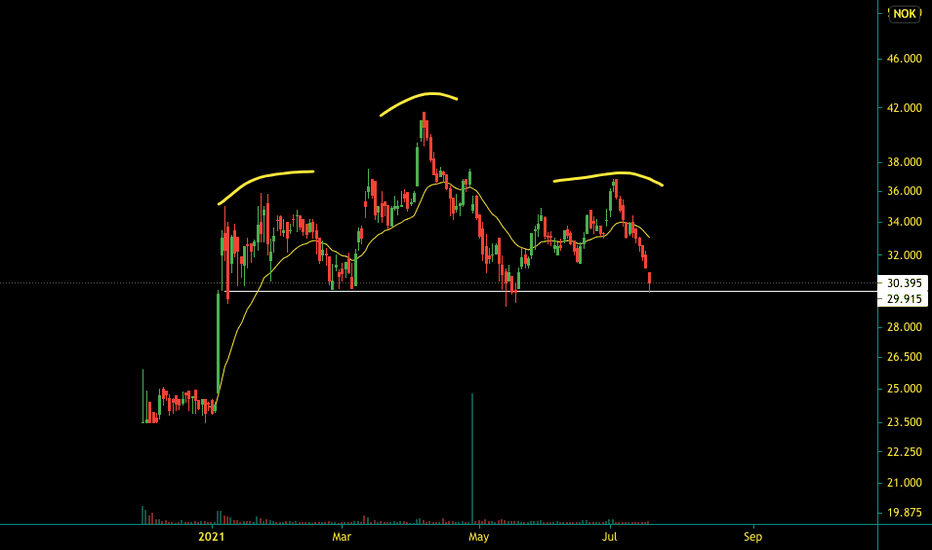The width and height of the screenshot is (932, 550).
Task: Click the Sep label on time axis
Action: [752, 537]
